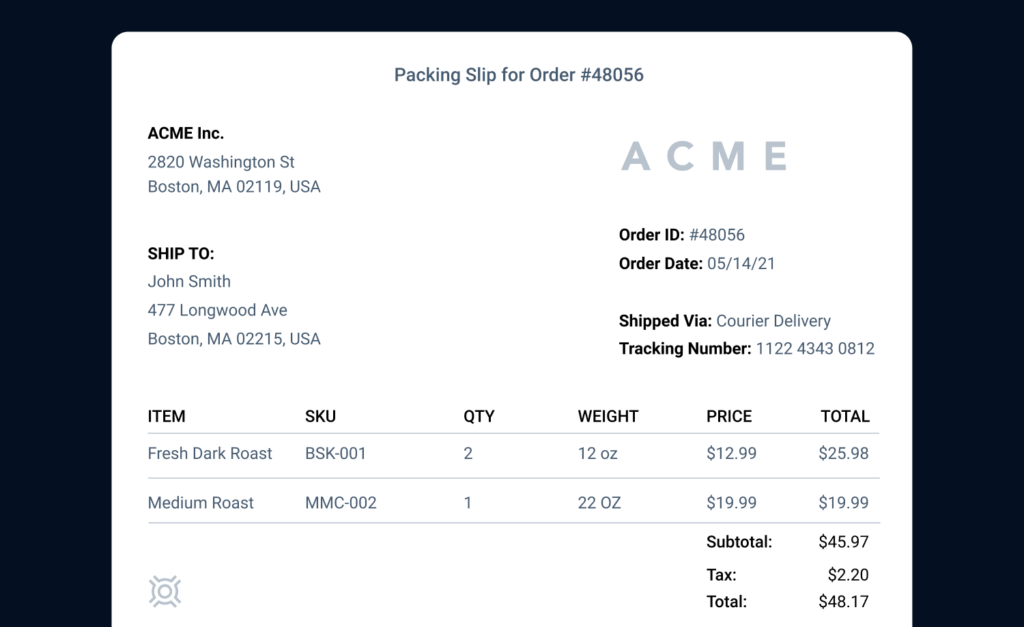Screen dimensions: 1024x627
Task: Click the Order ID value #48056
Action: click(x=717, y=235)
